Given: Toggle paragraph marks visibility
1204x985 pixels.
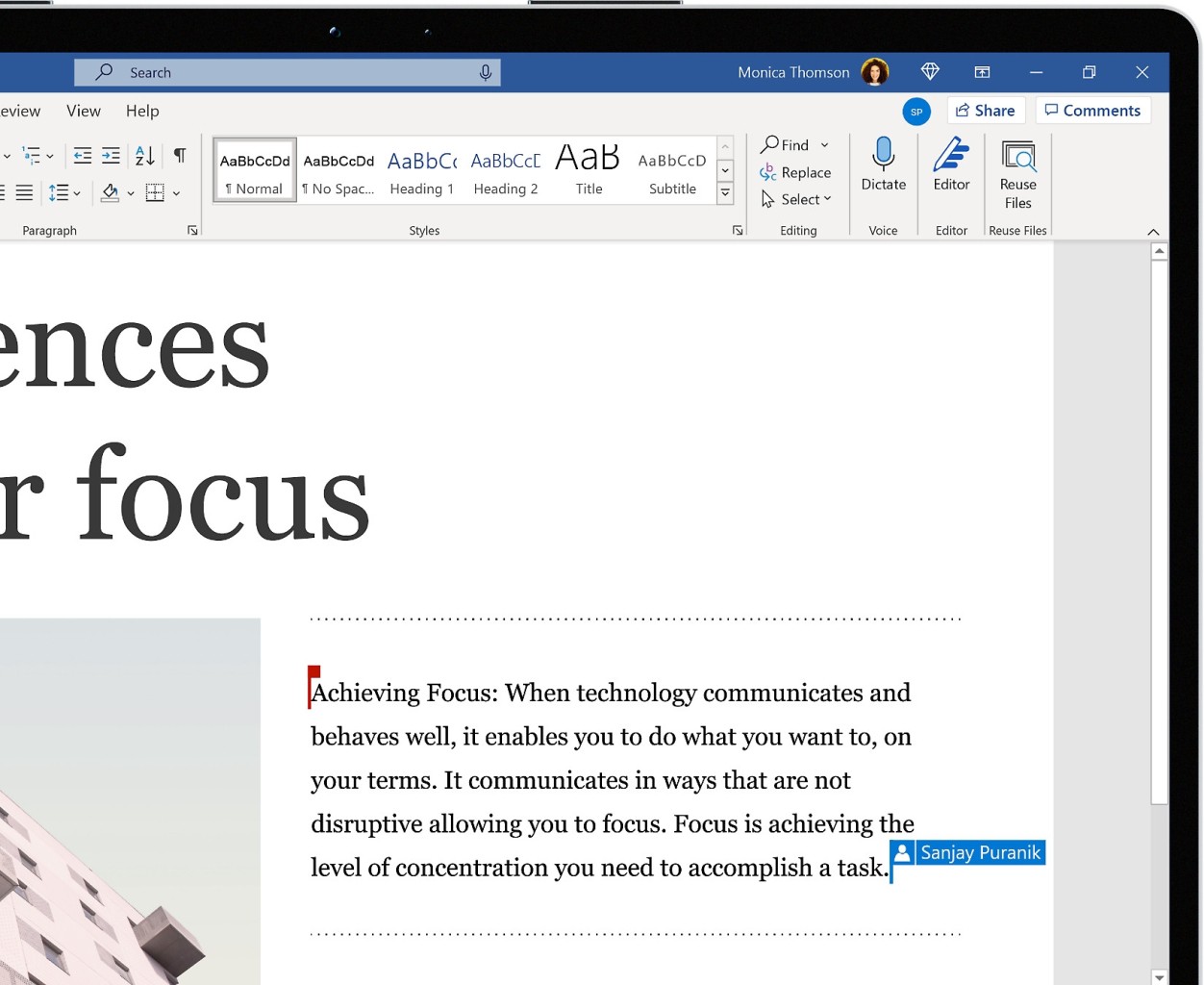Looking at the screenshot, I should pyautogui.click(x=179, y=154).
